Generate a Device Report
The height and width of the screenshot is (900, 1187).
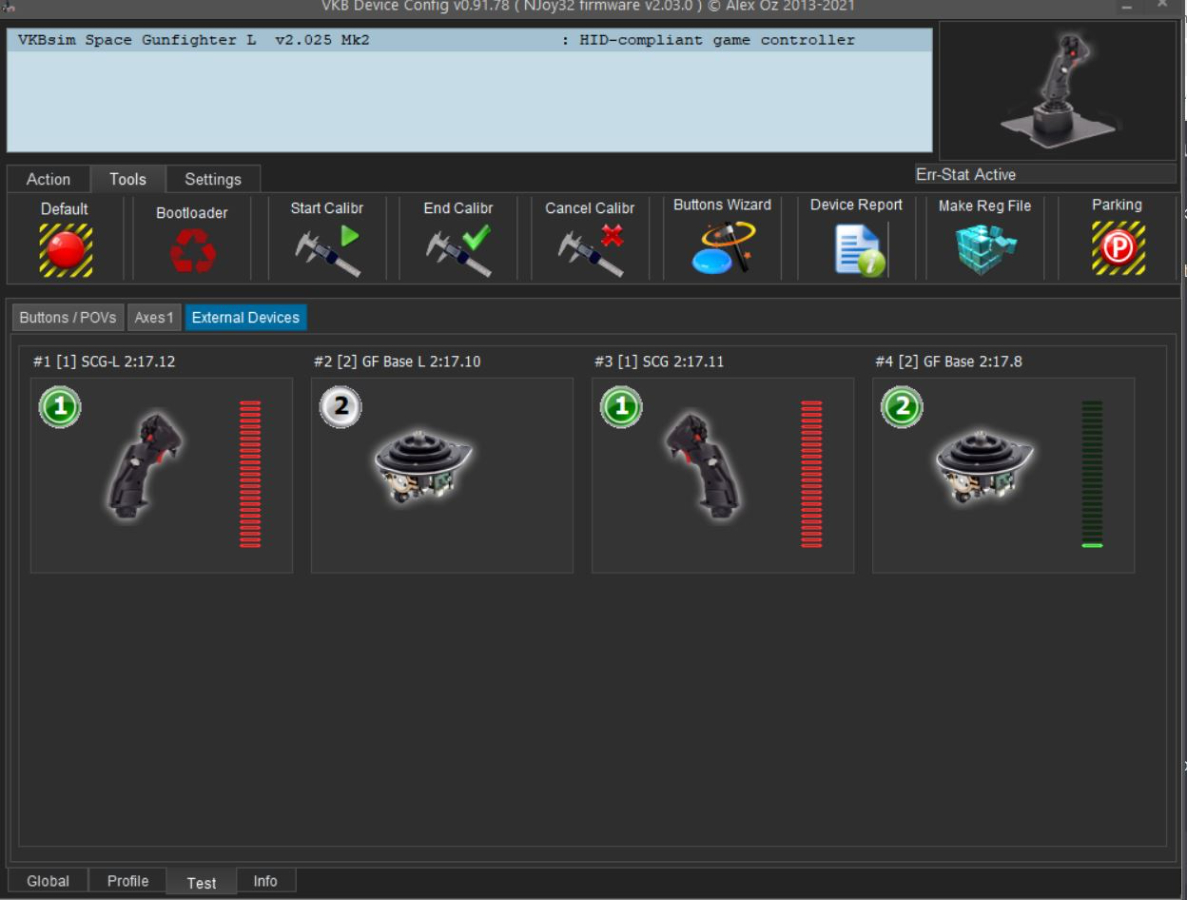(x=857, y=249)
